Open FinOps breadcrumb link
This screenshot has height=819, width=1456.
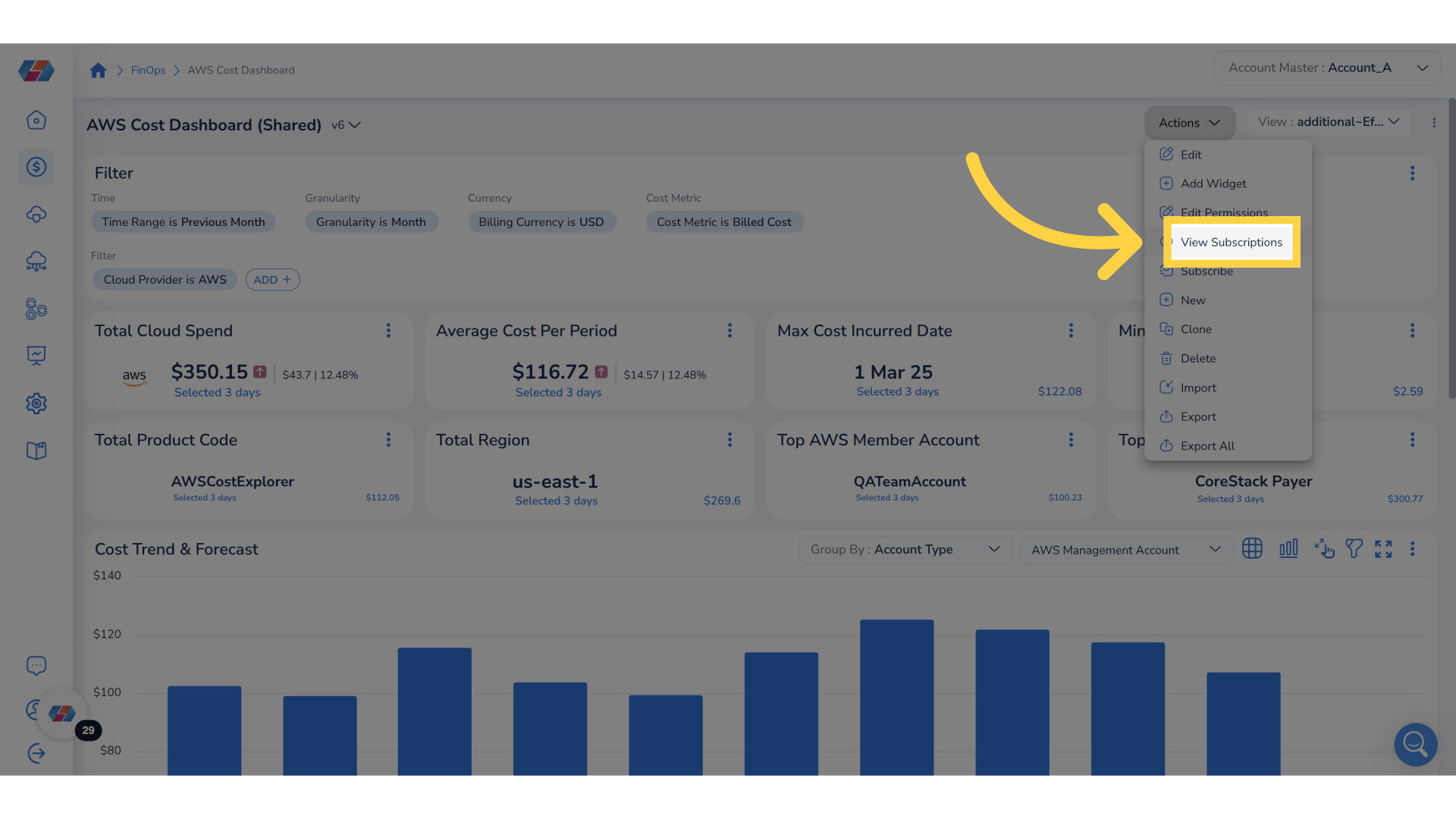(148, 71)
